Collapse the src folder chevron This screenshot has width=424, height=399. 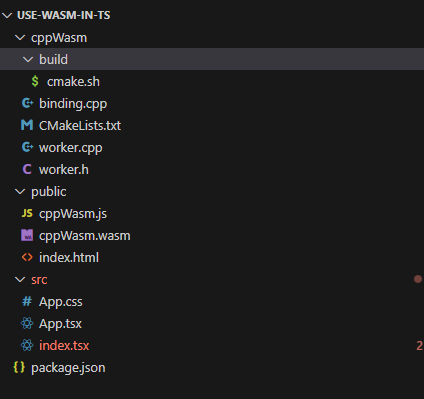coord(20,280)
